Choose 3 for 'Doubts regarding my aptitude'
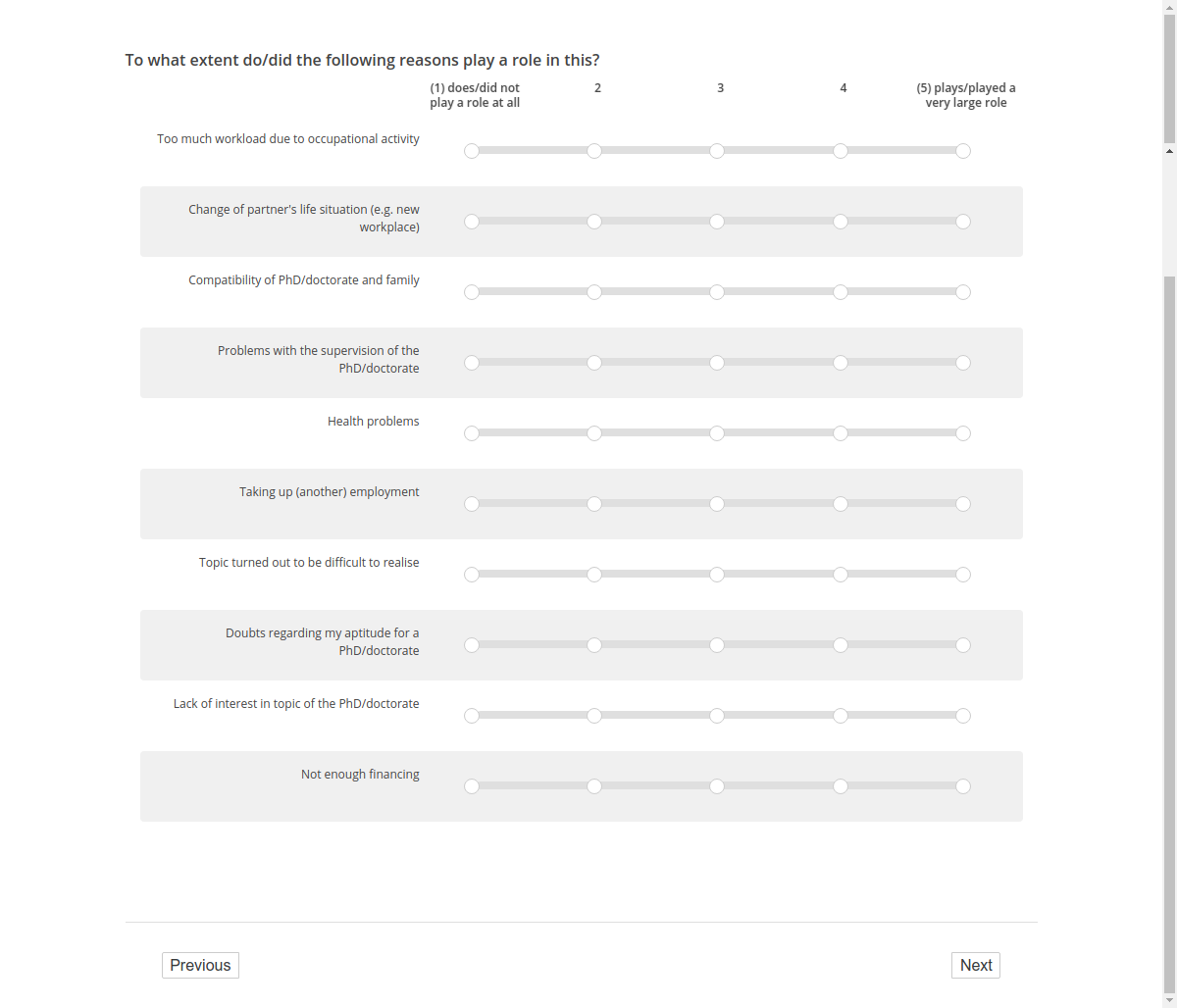The image size is (1177, 1008). [x=717, y=645]
